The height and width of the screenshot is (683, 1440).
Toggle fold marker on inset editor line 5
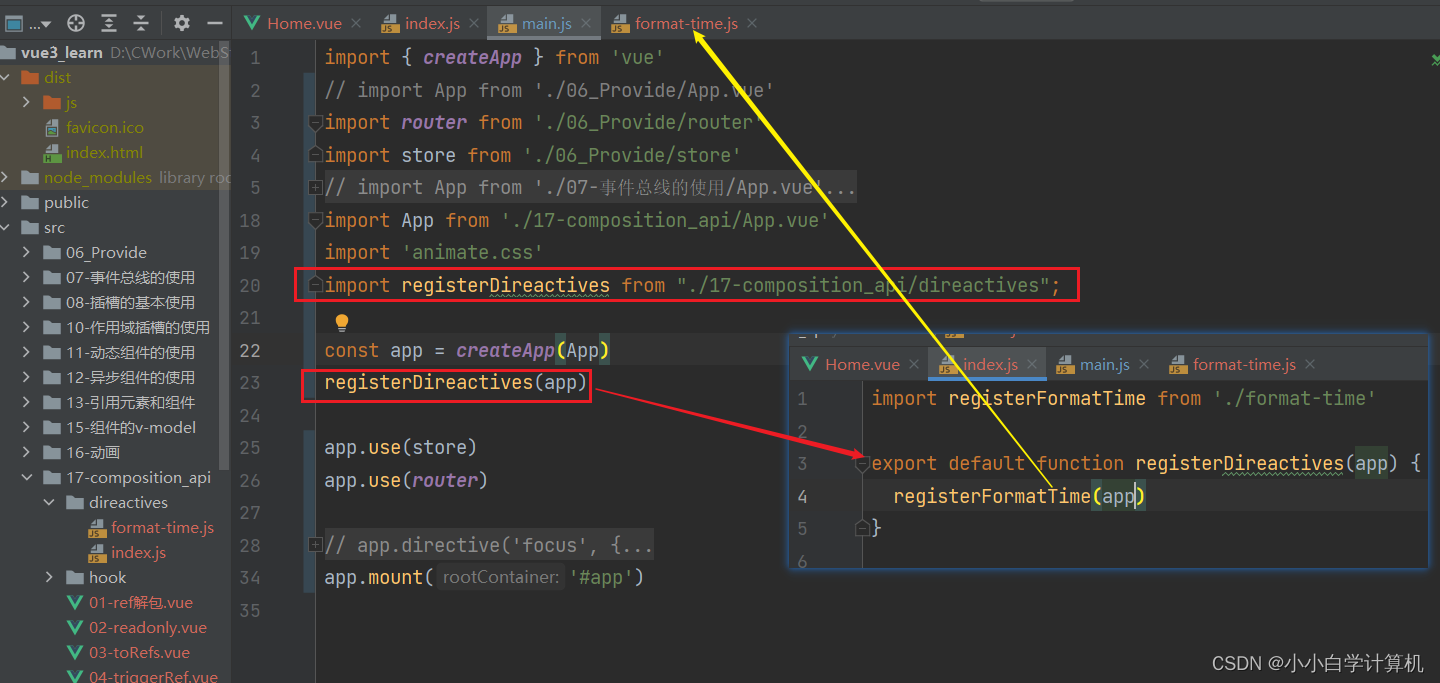pos(863,528)
